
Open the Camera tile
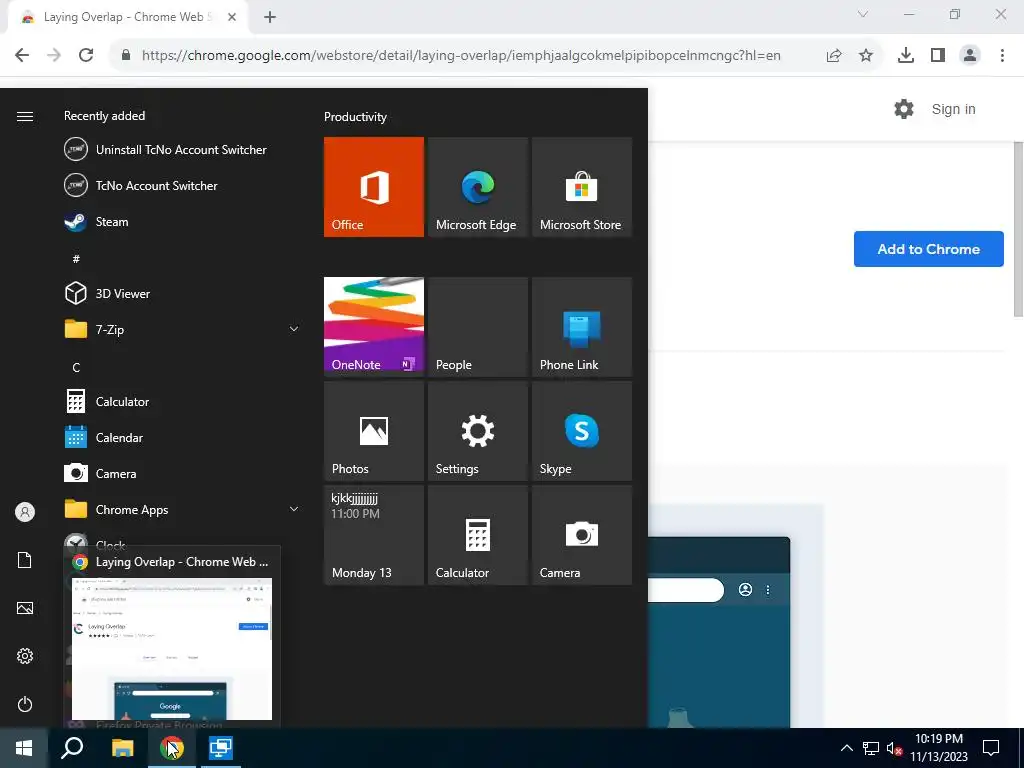[582, 535]
